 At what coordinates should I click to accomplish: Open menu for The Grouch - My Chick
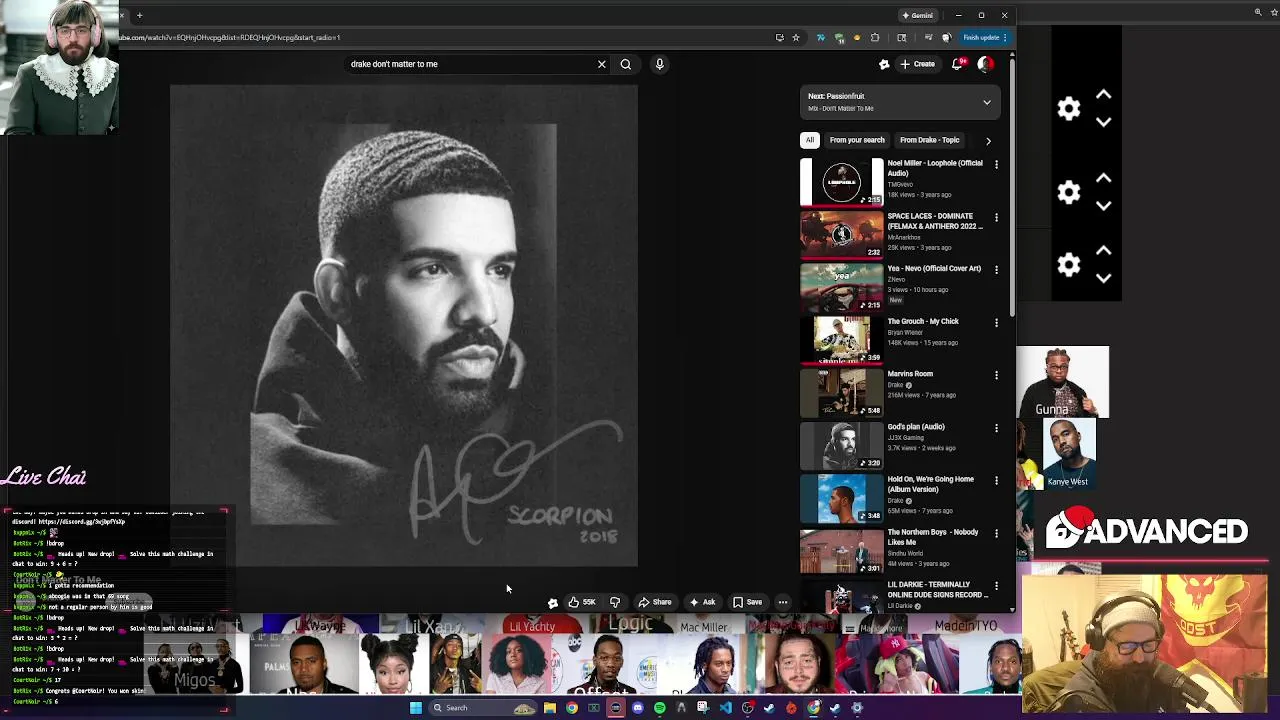click(996, 322)
